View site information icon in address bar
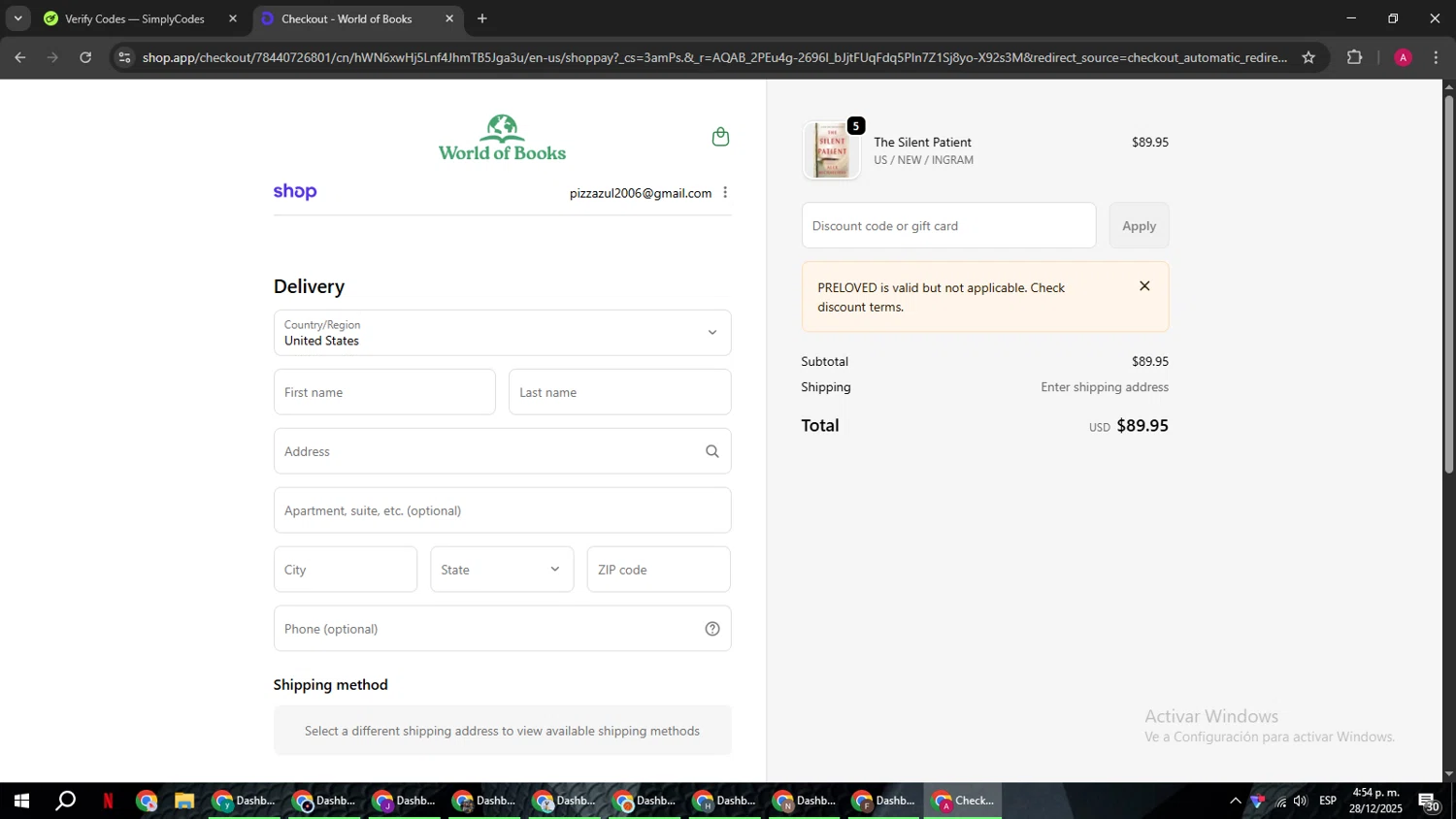 tap(123, 57)
